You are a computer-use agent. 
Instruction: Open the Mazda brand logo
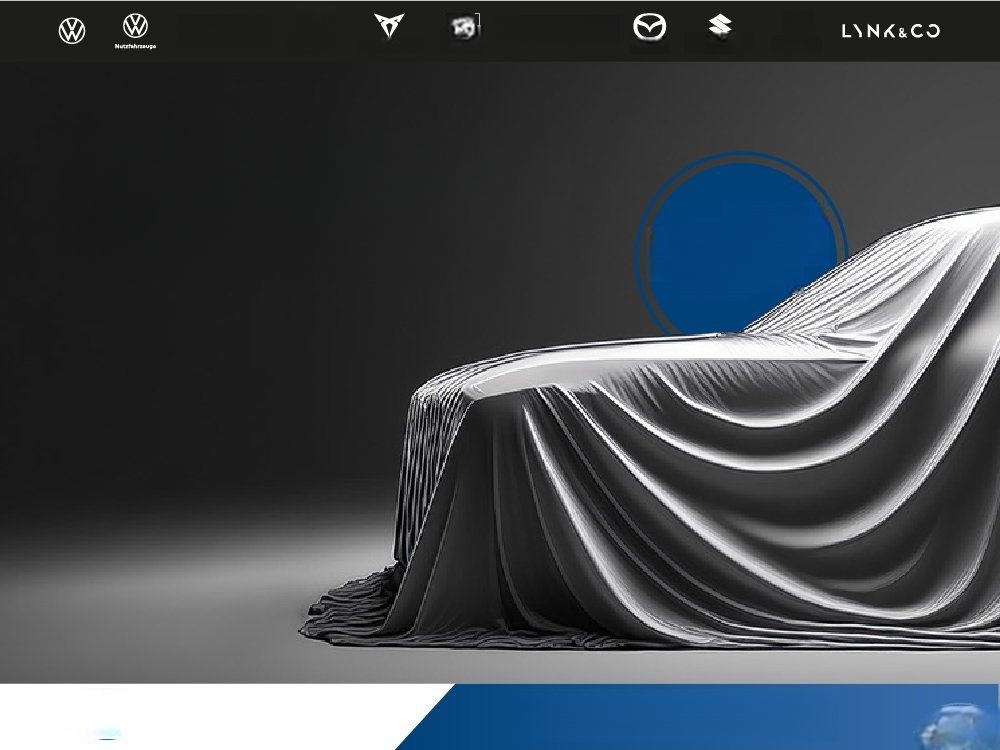[x=649, y=27]
